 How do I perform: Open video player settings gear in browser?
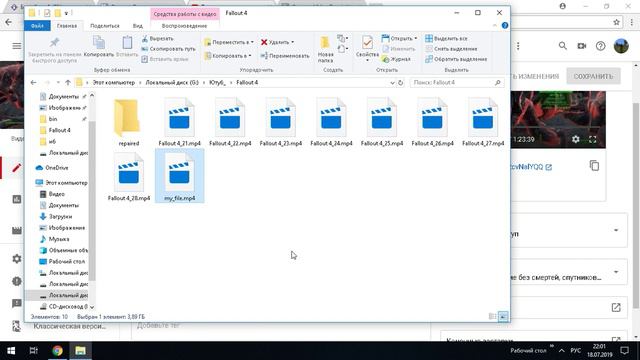click(576, 139)
